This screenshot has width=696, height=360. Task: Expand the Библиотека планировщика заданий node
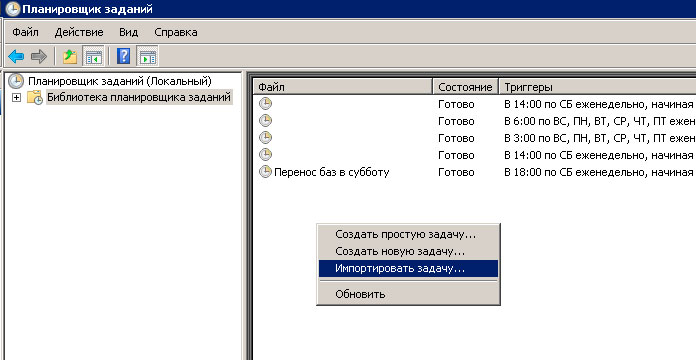tap(16, 97)
